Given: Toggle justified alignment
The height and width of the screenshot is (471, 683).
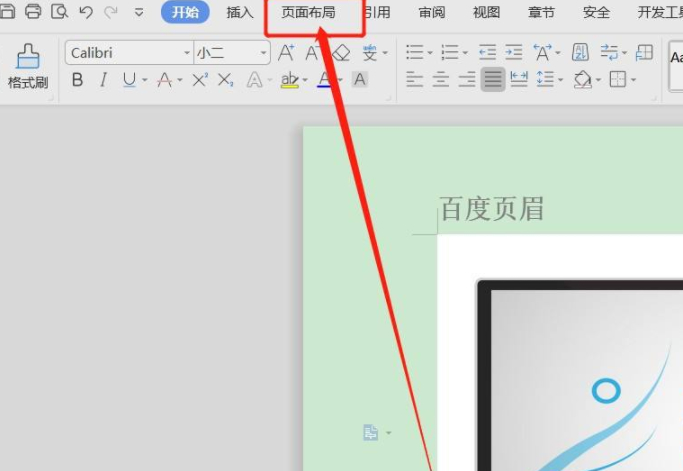Looking at the screenshot, I should pyautogui.click(x=493, y=79).
